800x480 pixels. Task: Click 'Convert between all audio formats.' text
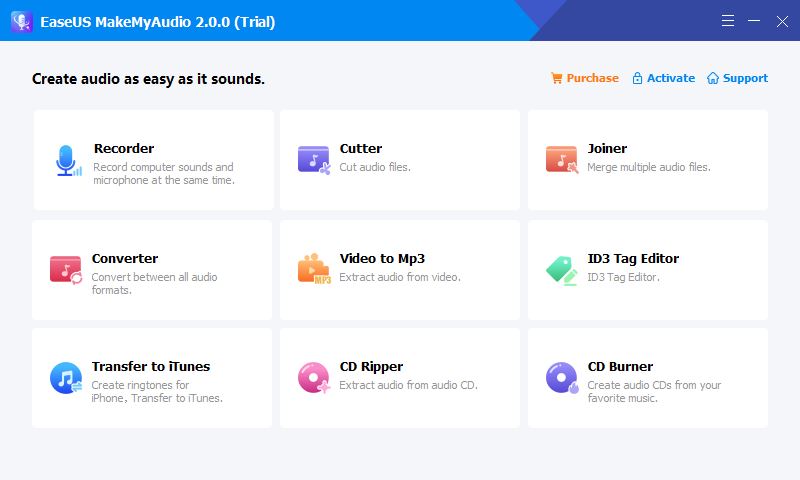155,283
